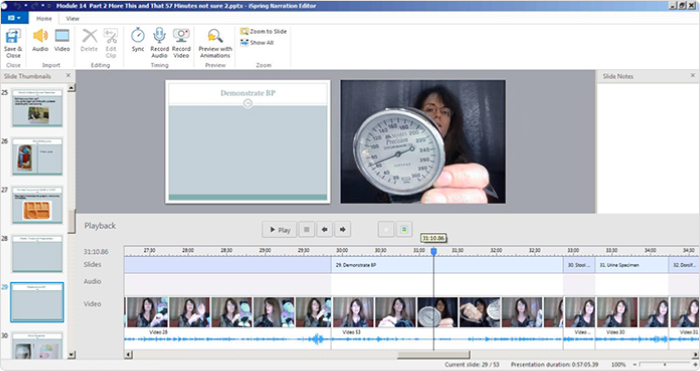Launch Preview with Animations
Viewport: 700px width, 371px height.
(215, 43)
